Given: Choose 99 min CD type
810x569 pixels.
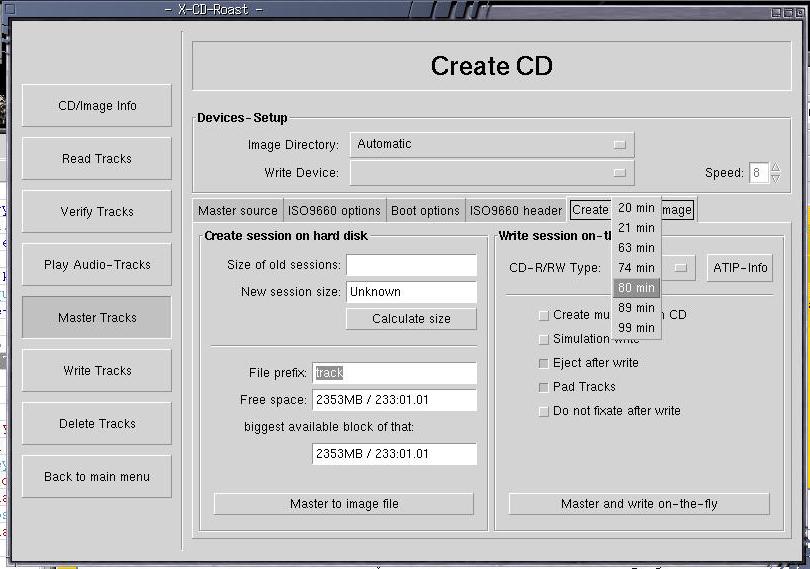Looking at the screenshot, I should [x=636, y=328].
